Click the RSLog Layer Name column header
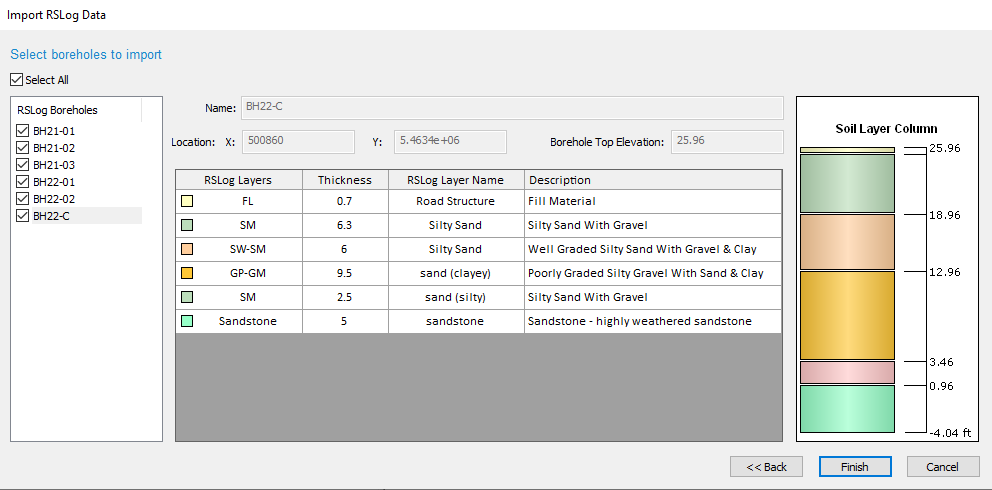 coord(456,180)
